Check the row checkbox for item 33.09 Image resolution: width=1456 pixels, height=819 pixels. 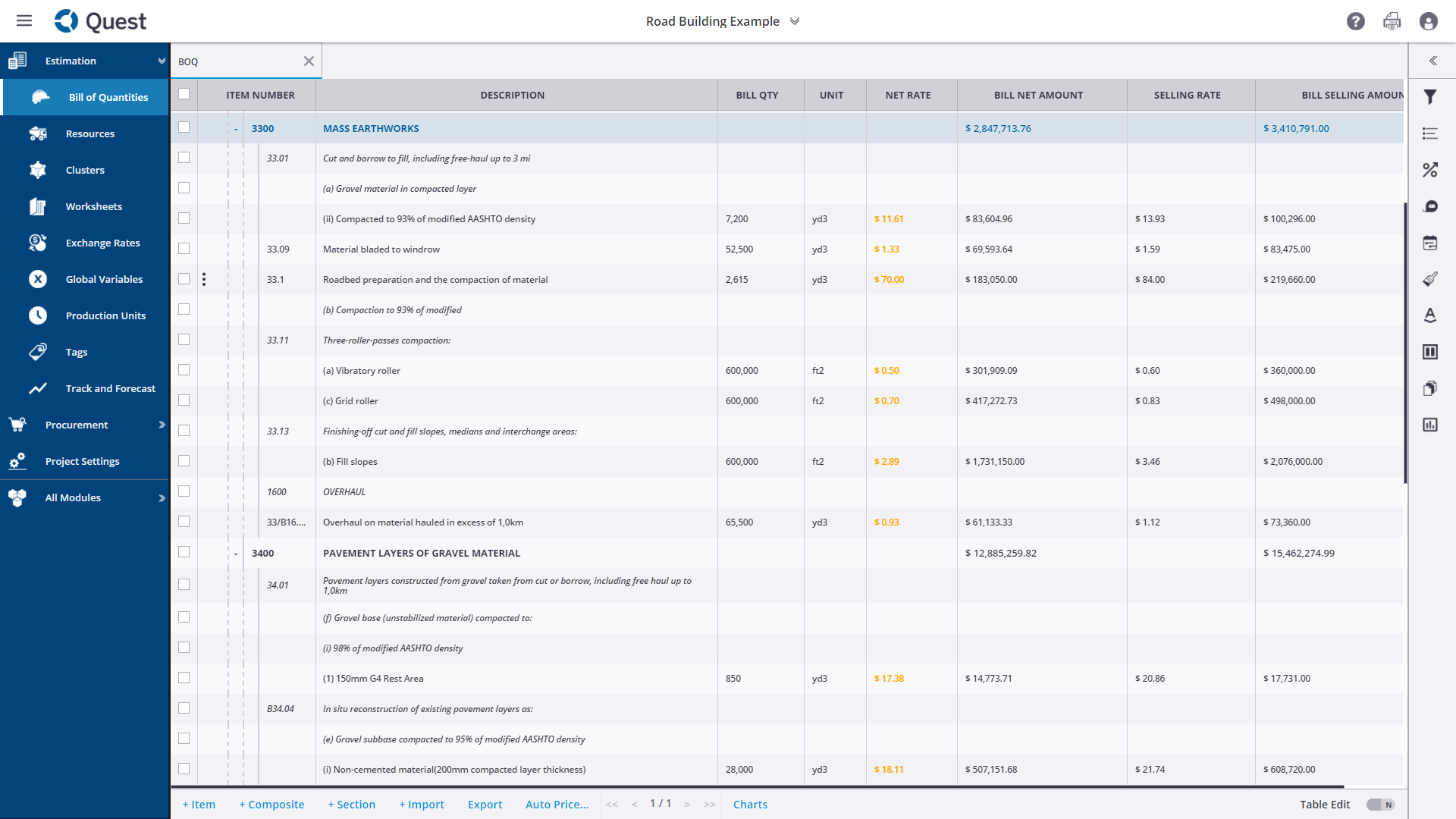(184, 248)
